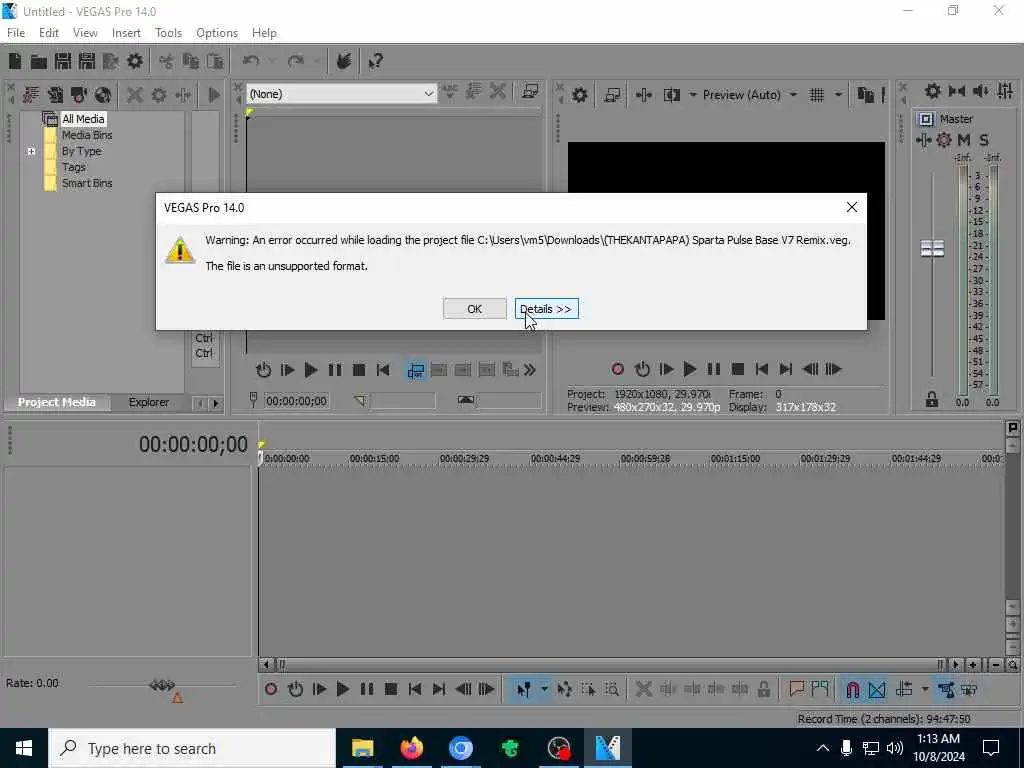
Task: Expand Details >> in warning dialog
Action: (x=547, y=309)
